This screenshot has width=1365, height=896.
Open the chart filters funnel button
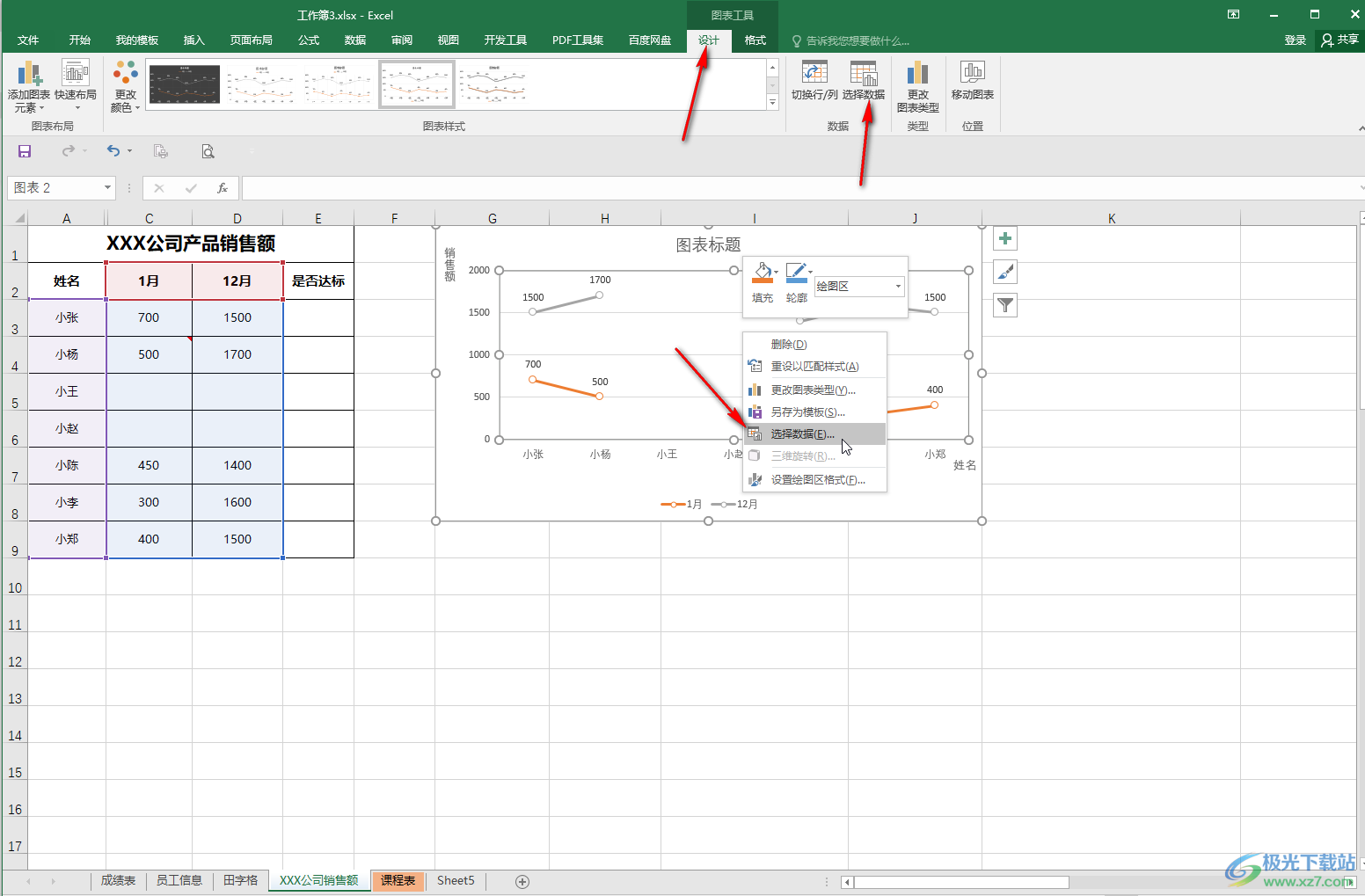click(x=1005, y=305)
